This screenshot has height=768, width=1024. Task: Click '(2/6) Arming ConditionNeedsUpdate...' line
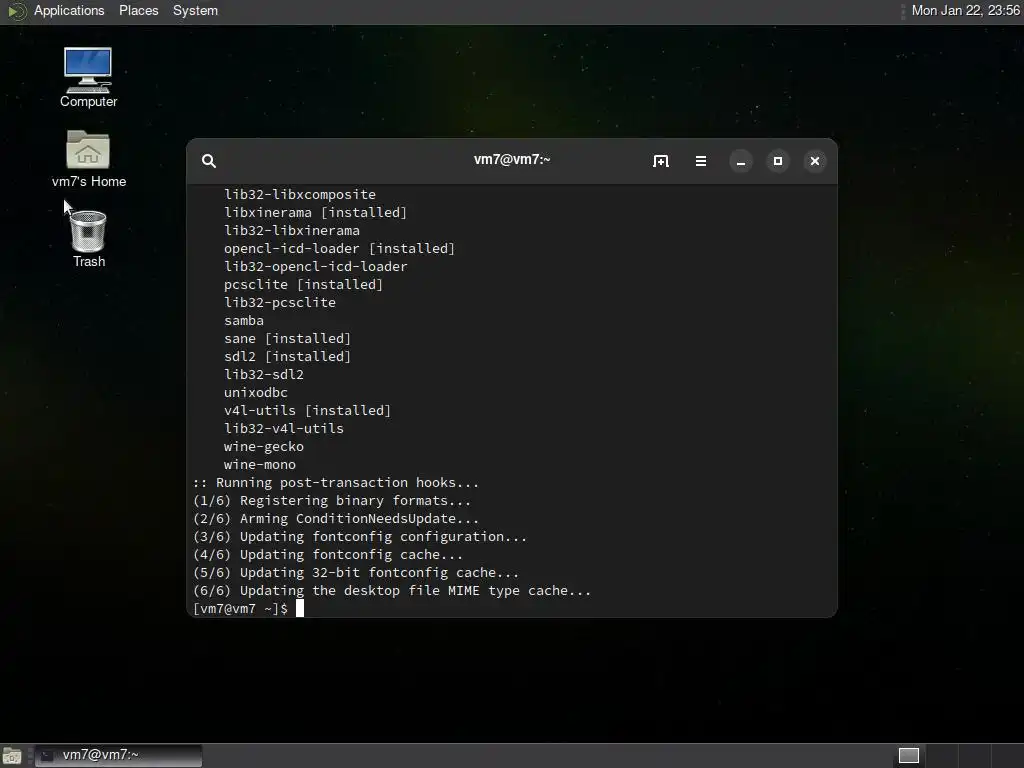[x=336, y=519]
